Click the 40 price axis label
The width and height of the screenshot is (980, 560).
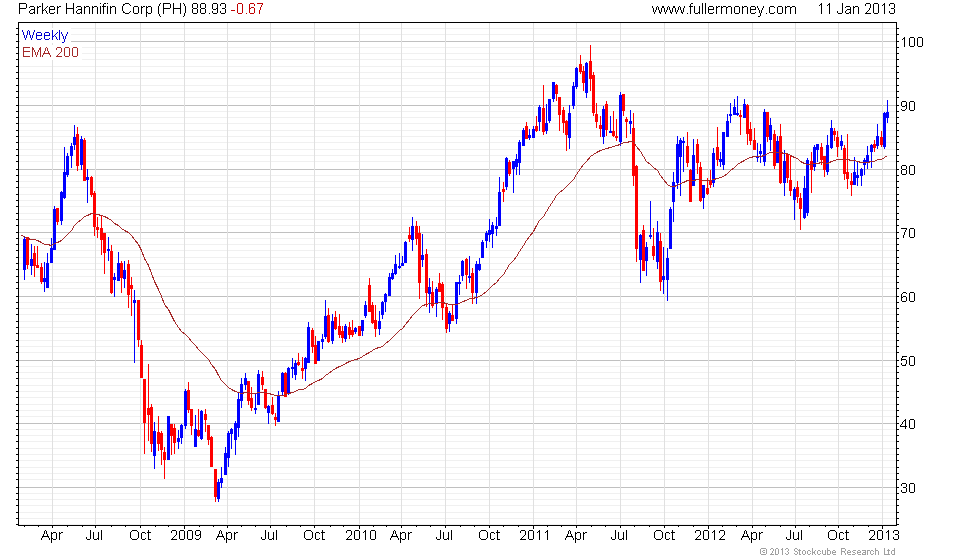[x=908, y=424]
